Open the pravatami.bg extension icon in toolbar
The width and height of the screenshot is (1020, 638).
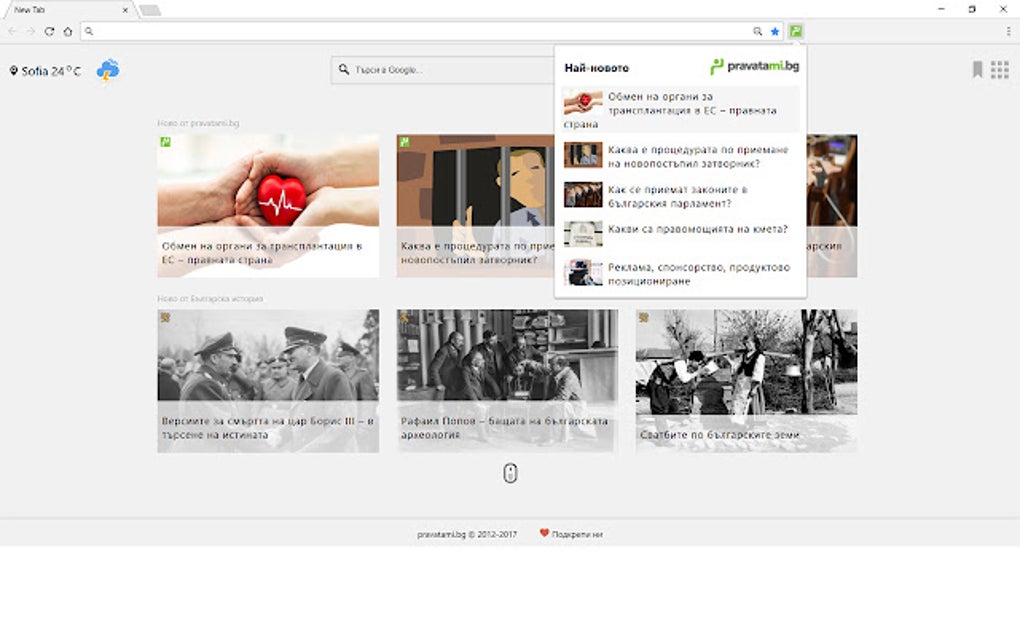[795, 31]
